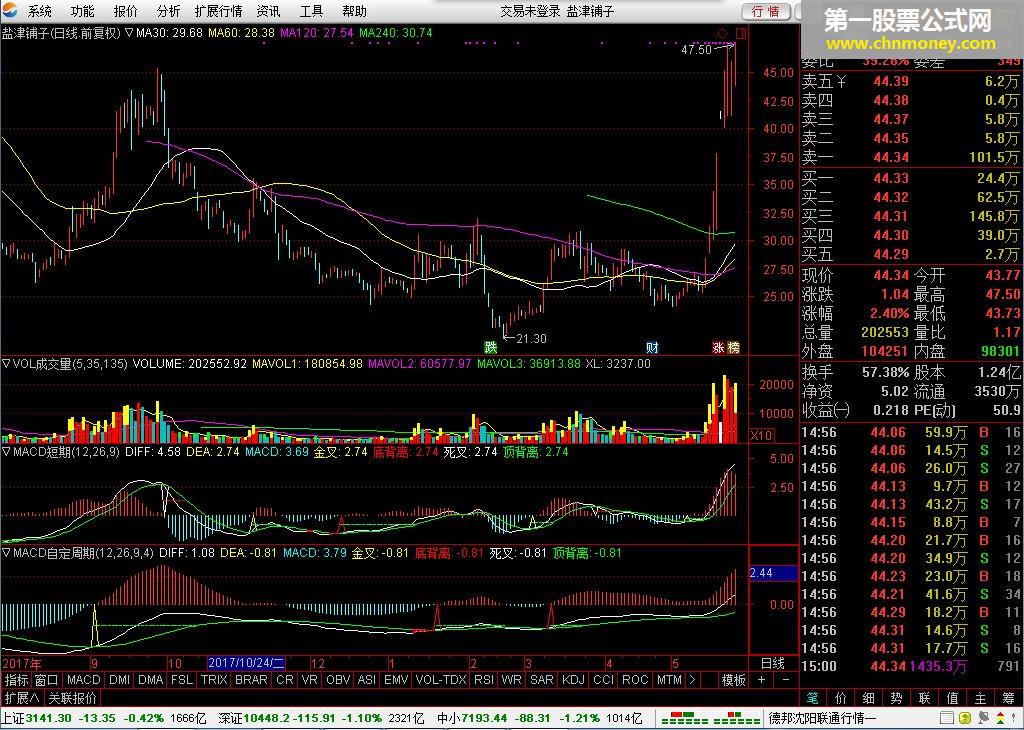Click the 涨 marker under the chart
This screenshot has width=1024, height=730.
coord(718,347)
